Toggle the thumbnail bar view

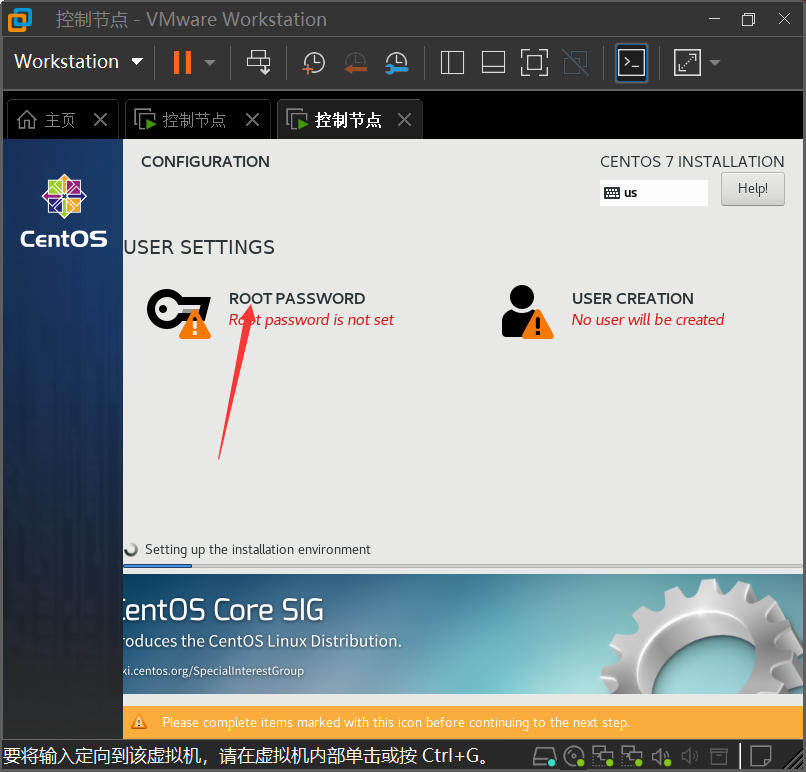493,63
